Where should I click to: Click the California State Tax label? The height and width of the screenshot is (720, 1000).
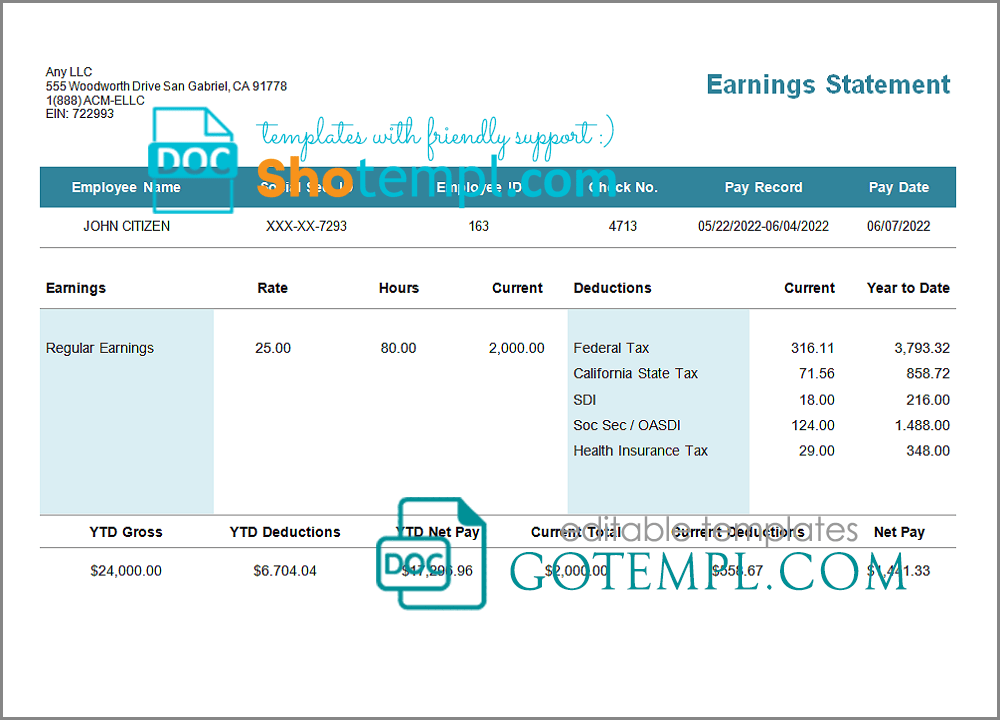(635, 373)
